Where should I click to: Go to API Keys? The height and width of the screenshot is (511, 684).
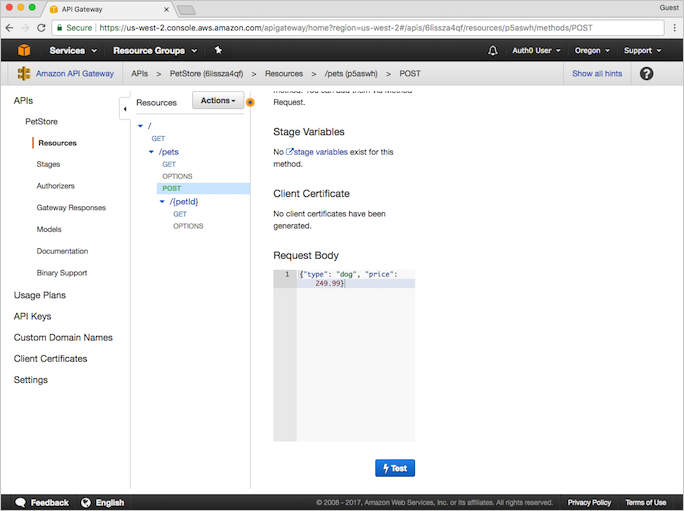coord(32,316)
